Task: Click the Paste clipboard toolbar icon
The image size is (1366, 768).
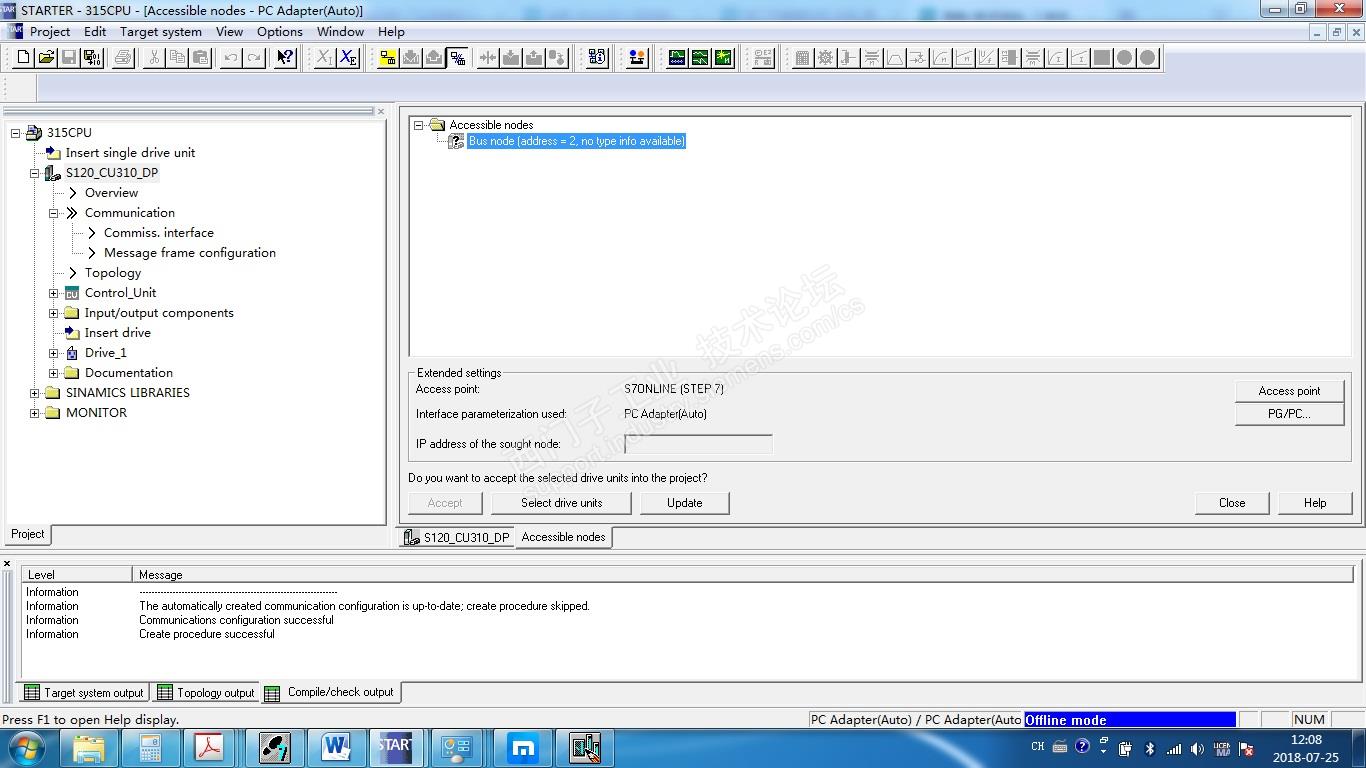Action: [200, 58]
